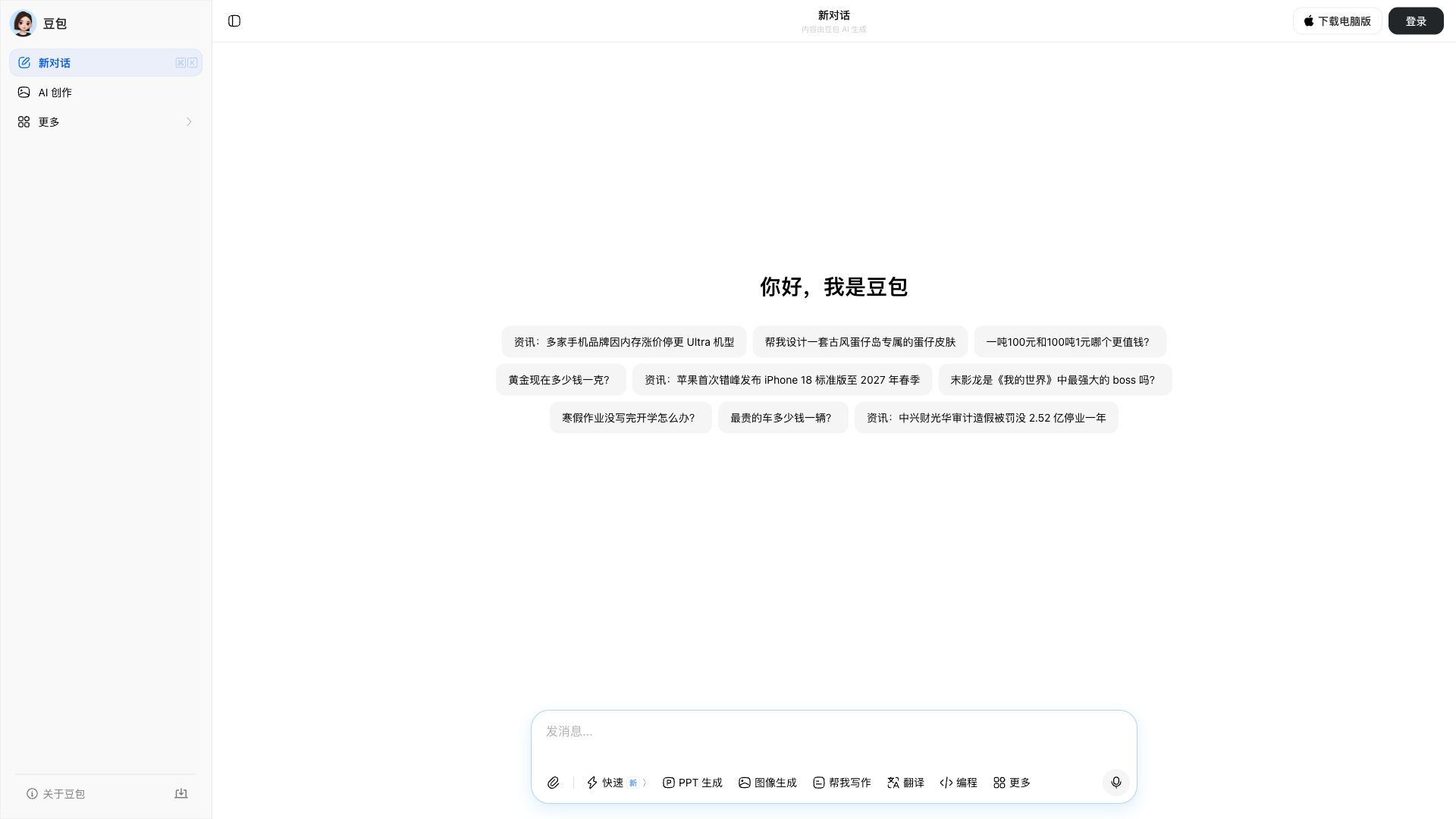Image resolution: width=1456 pixels, height=819 pixels.
Task: Click the attachment paperclip icon
Action: [x=554, y=783]
